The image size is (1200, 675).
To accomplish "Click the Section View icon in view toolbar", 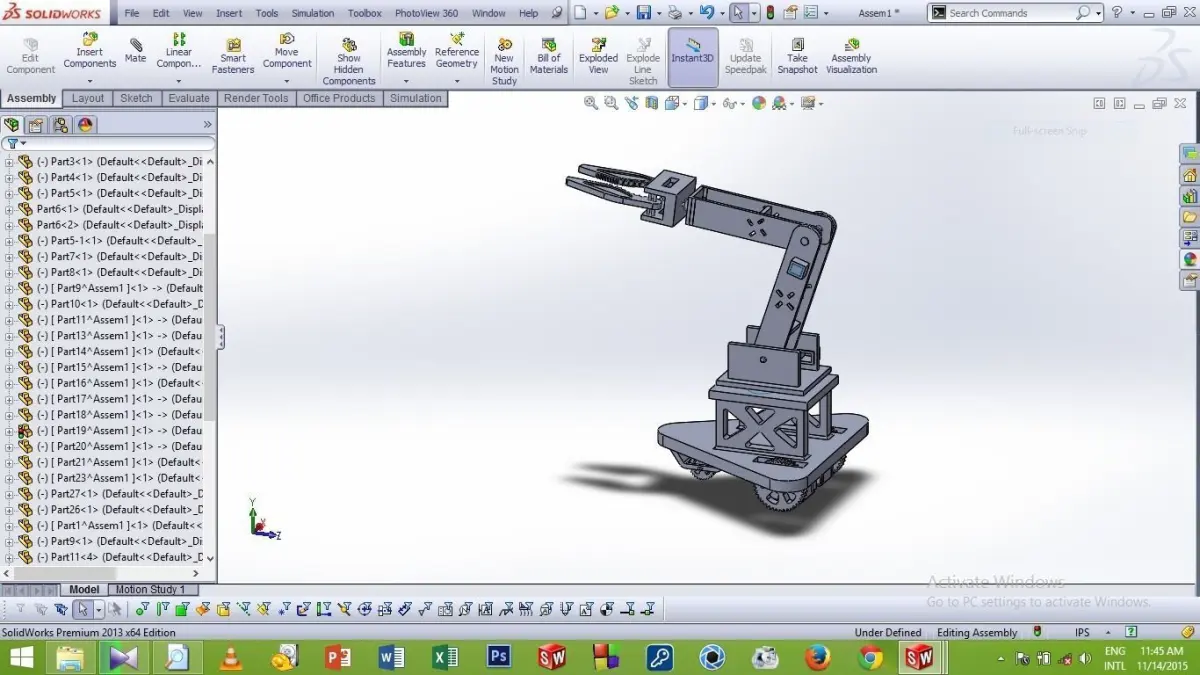I will coord(652,103).
